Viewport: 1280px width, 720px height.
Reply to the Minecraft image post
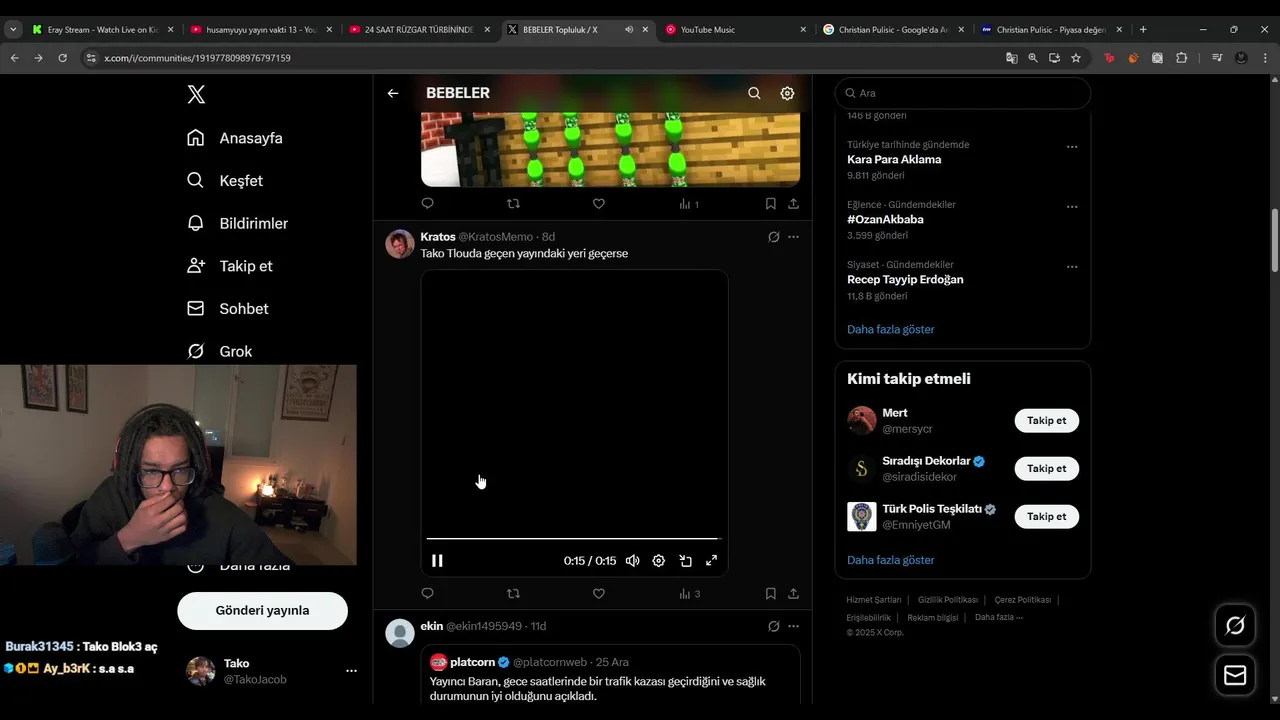[x=427, y=204]
